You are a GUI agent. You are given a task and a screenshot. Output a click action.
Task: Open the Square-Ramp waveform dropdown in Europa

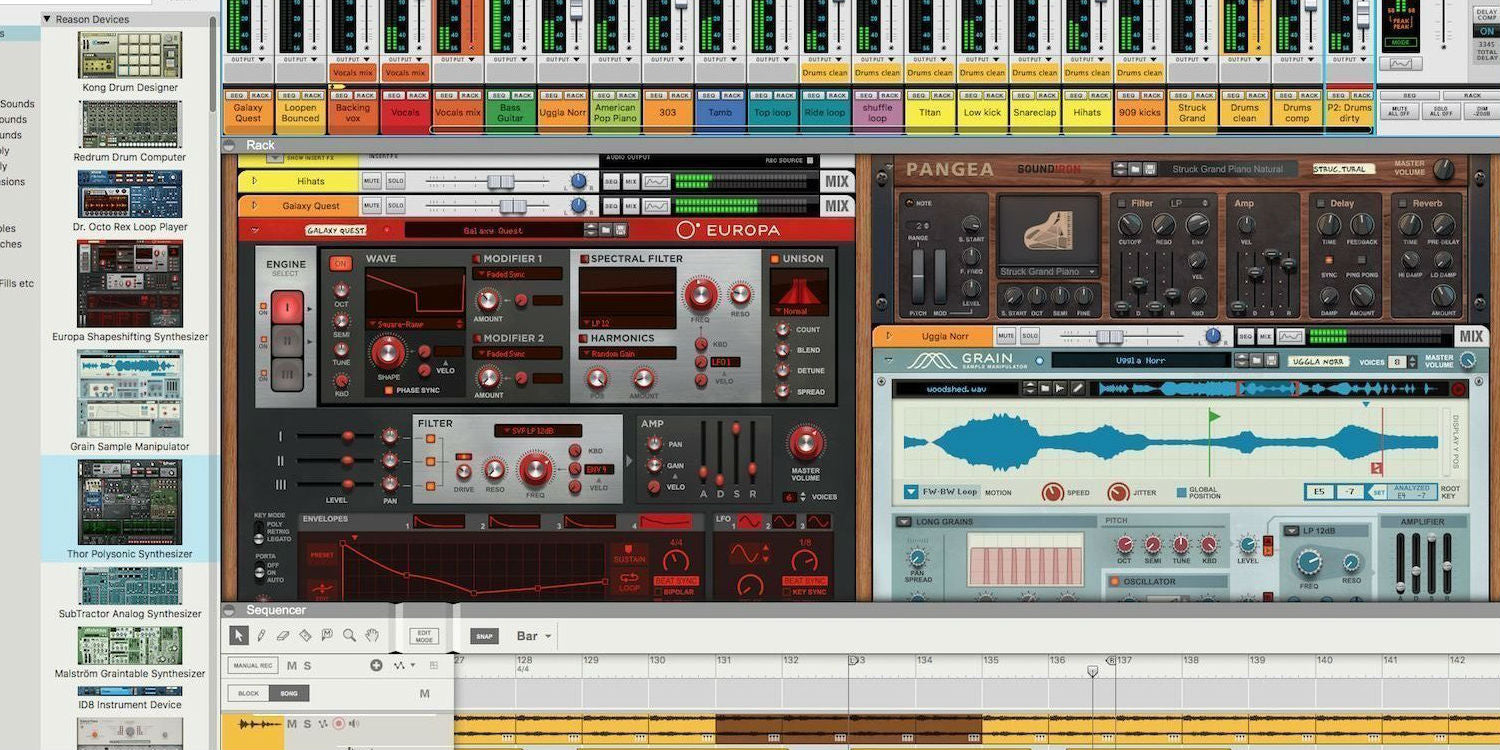coord(415,324)
